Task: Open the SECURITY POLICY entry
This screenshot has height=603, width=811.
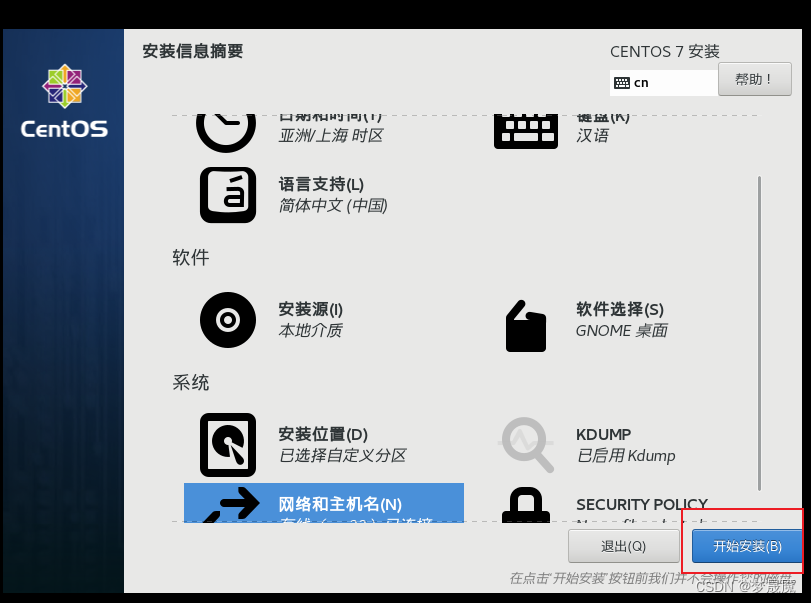Action: pyautogui.click(x=641, y=504)
